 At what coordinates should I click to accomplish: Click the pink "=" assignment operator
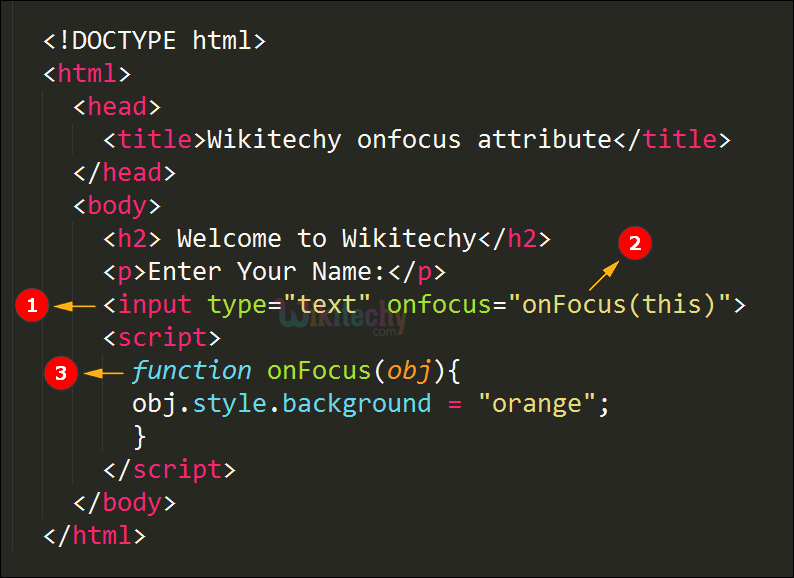point(454,404)
